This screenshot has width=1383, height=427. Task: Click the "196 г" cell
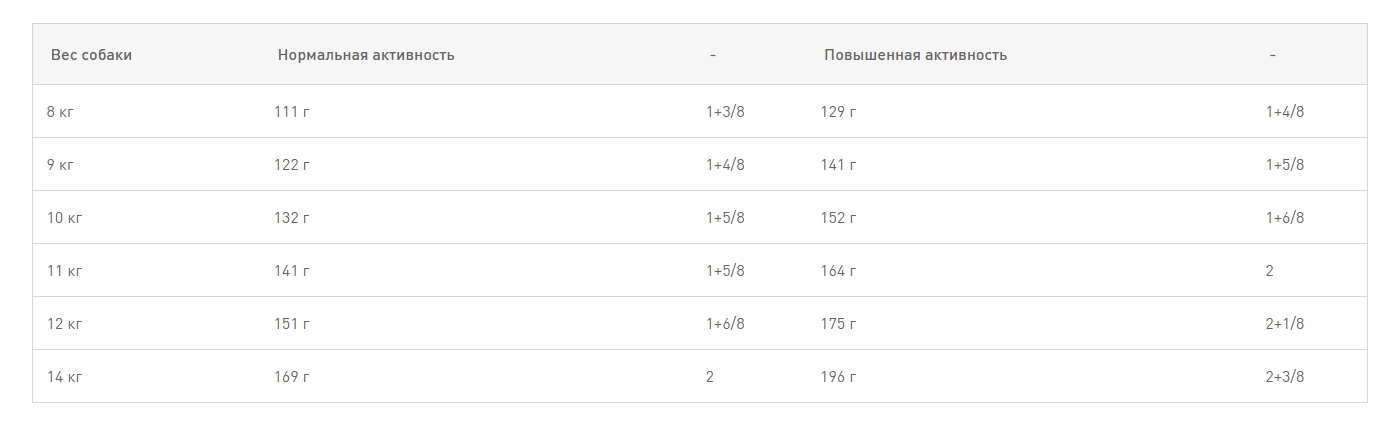[x=839, y=376]
